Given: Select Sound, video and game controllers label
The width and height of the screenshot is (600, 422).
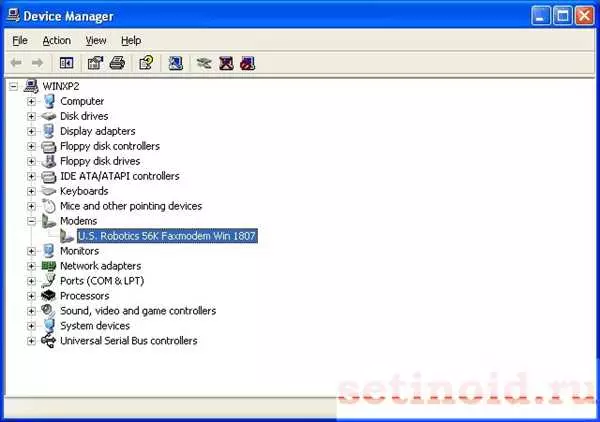Looking at the screenshot, I should [x=138, y=311].
